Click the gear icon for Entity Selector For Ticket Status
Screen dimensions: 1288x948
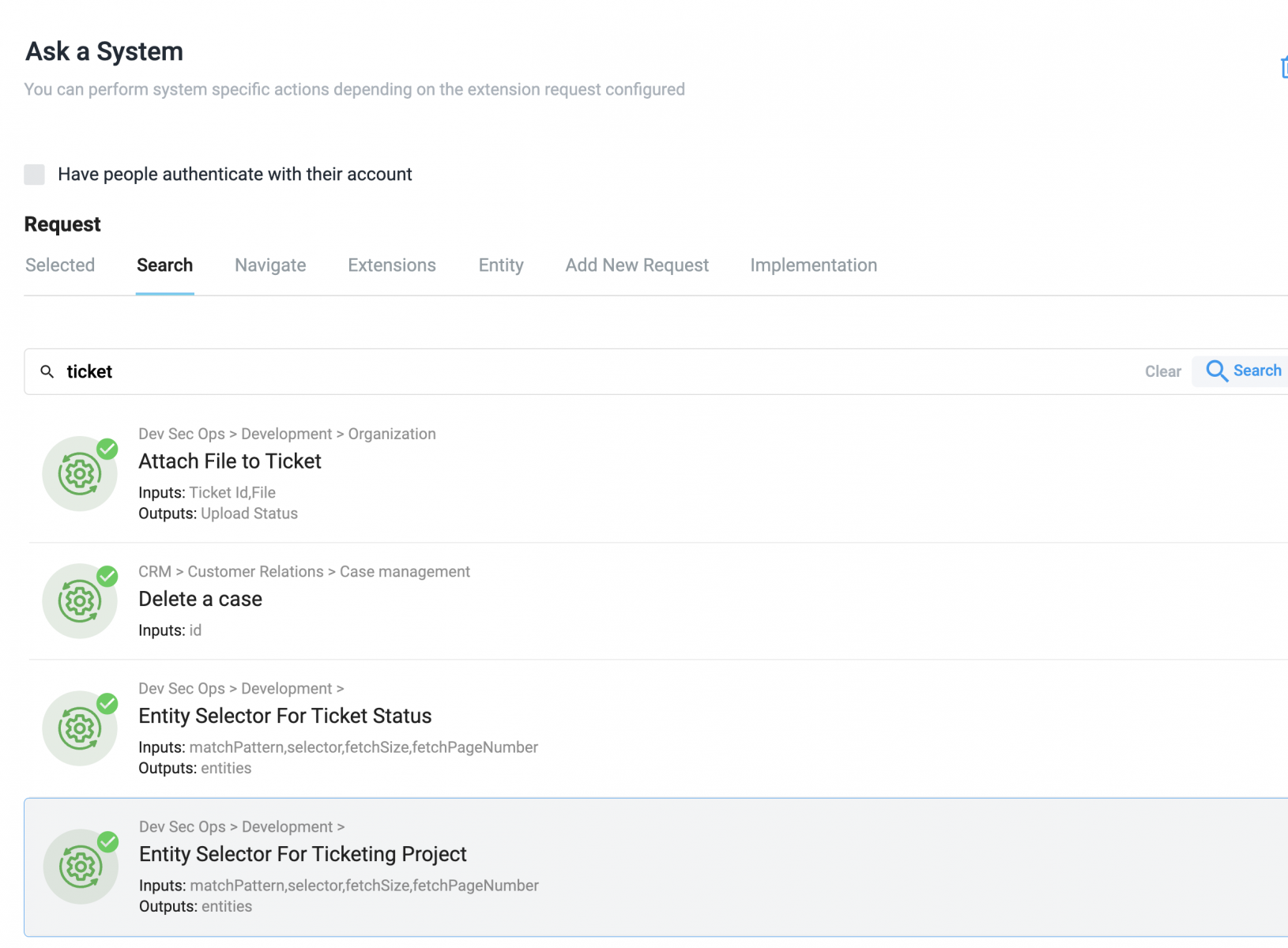pyautogui.click(x=80, y=728)
